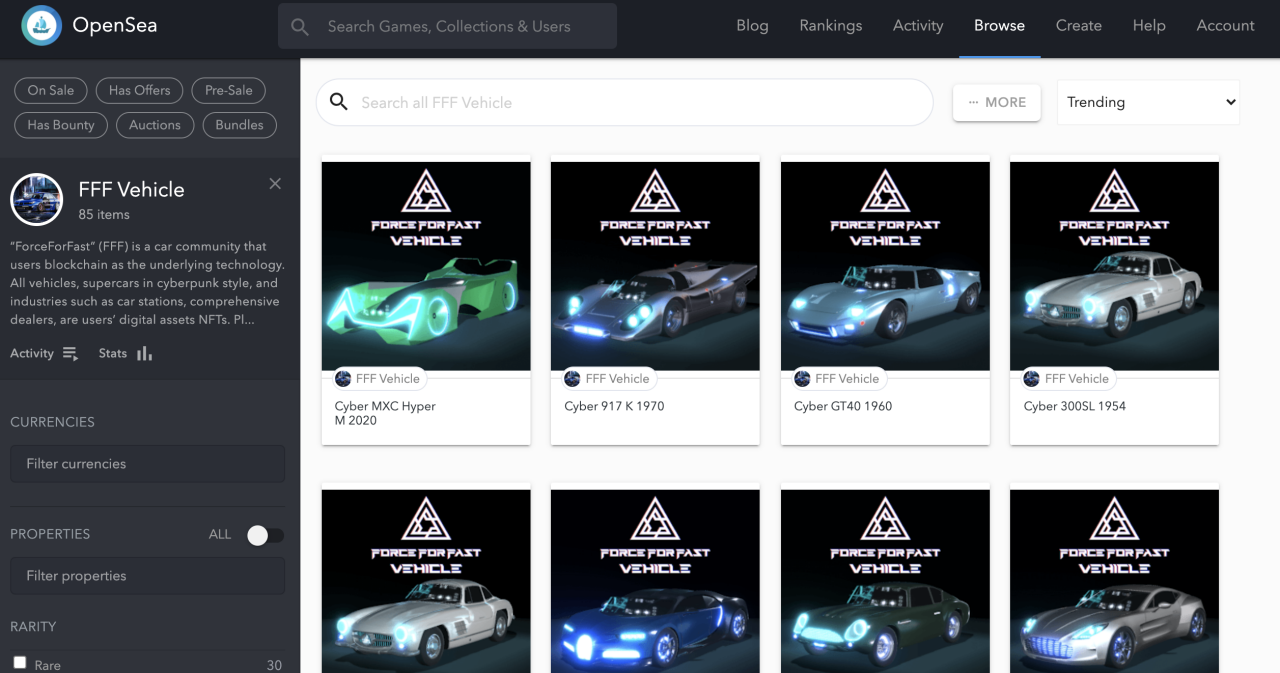Filter by Bundles
This screenshot has width=1280, height=673.
coord(239,125)
